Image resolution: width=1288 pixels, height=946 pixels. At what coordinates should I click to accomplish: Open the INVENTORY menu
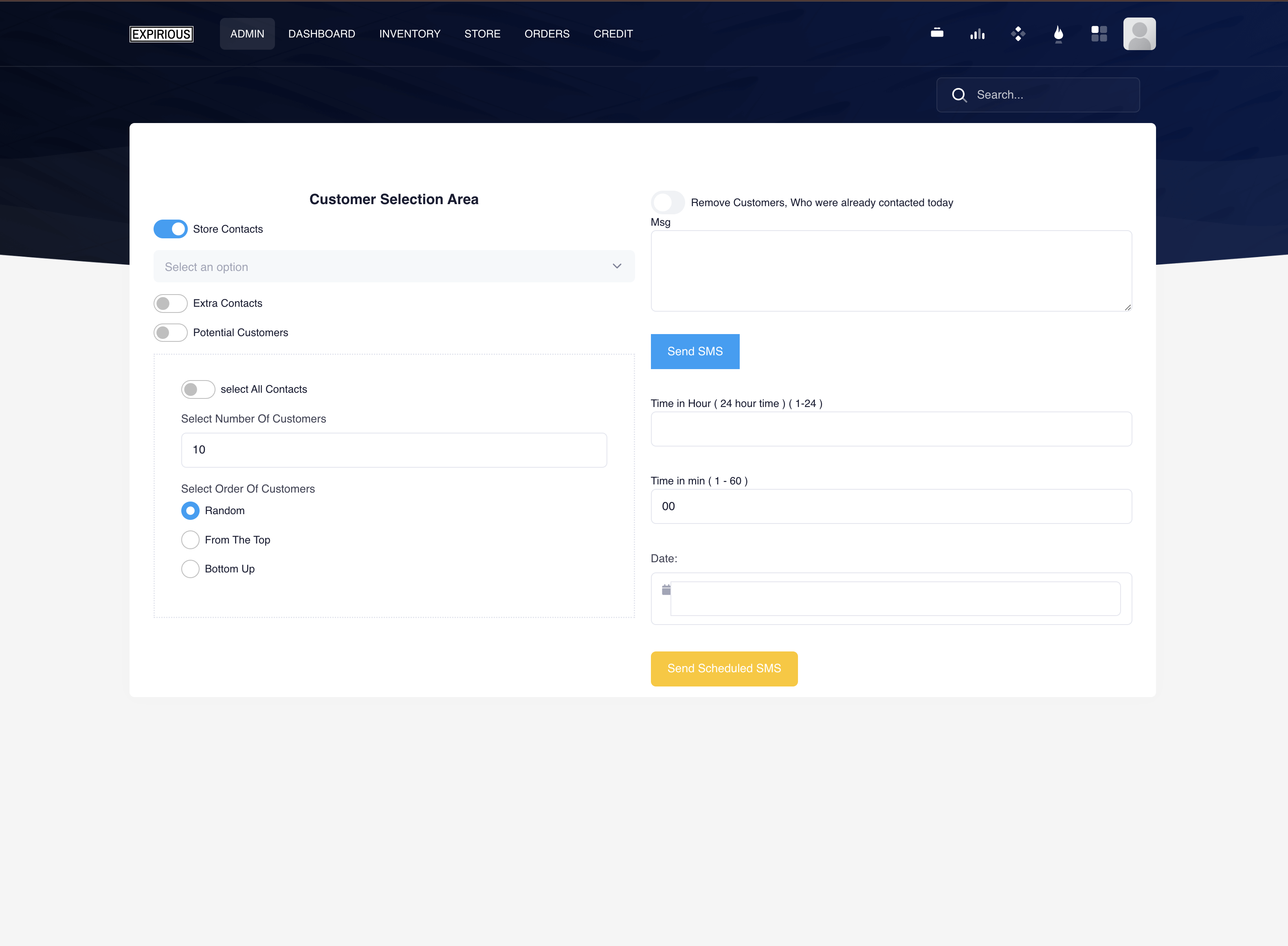tap(410, 34)
